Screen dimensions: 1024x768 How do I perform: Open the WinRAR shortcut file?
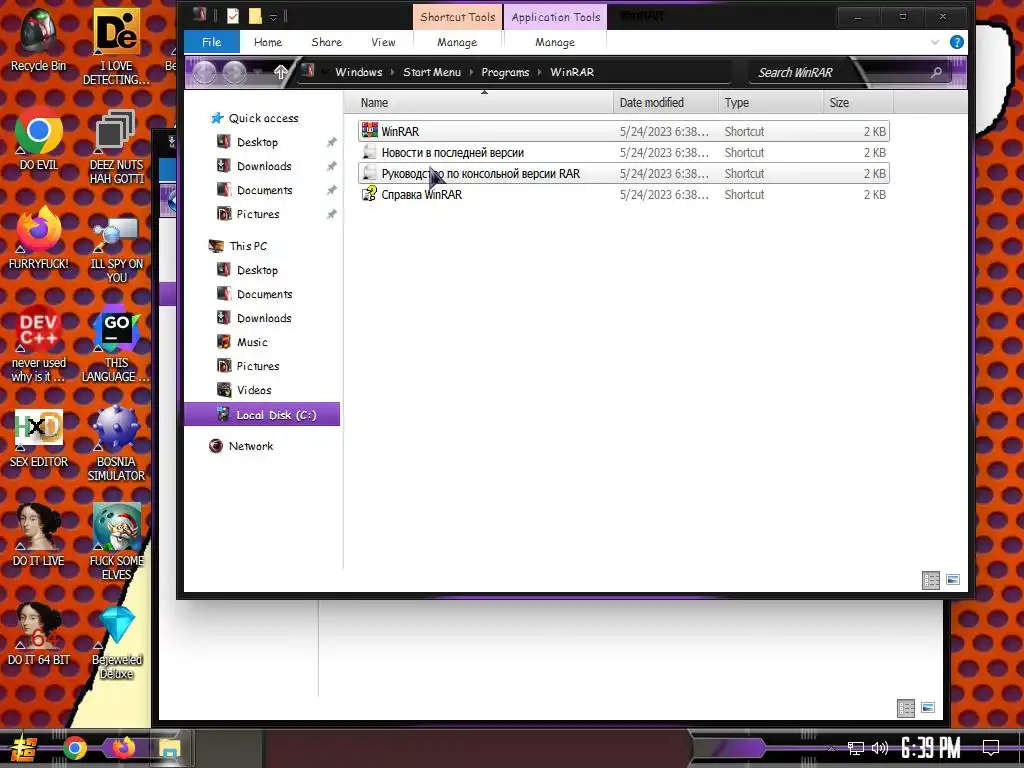tap(624, 131)
